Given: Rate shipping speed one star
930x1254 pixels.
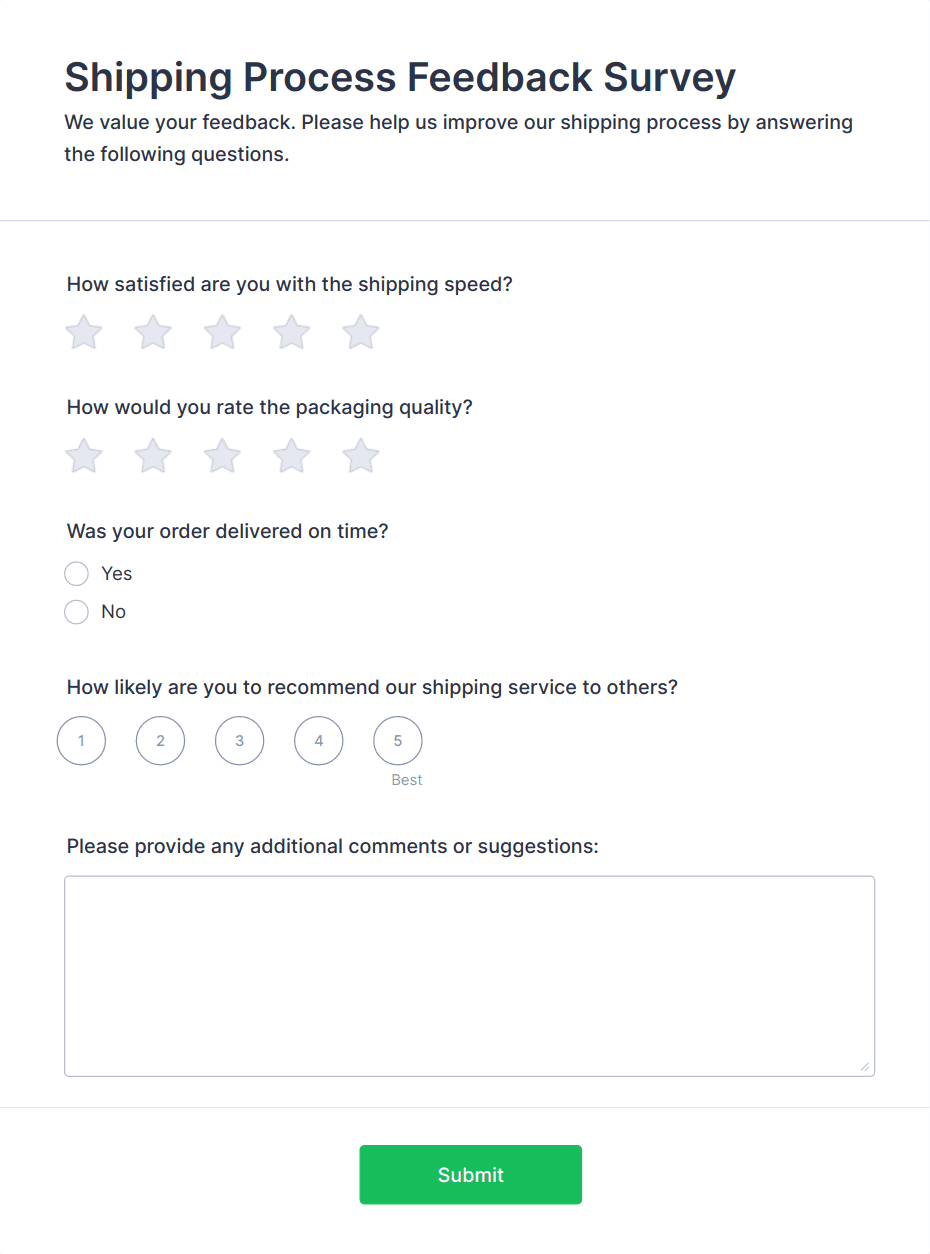Looking at the screenshot, I should coord(84,333).
